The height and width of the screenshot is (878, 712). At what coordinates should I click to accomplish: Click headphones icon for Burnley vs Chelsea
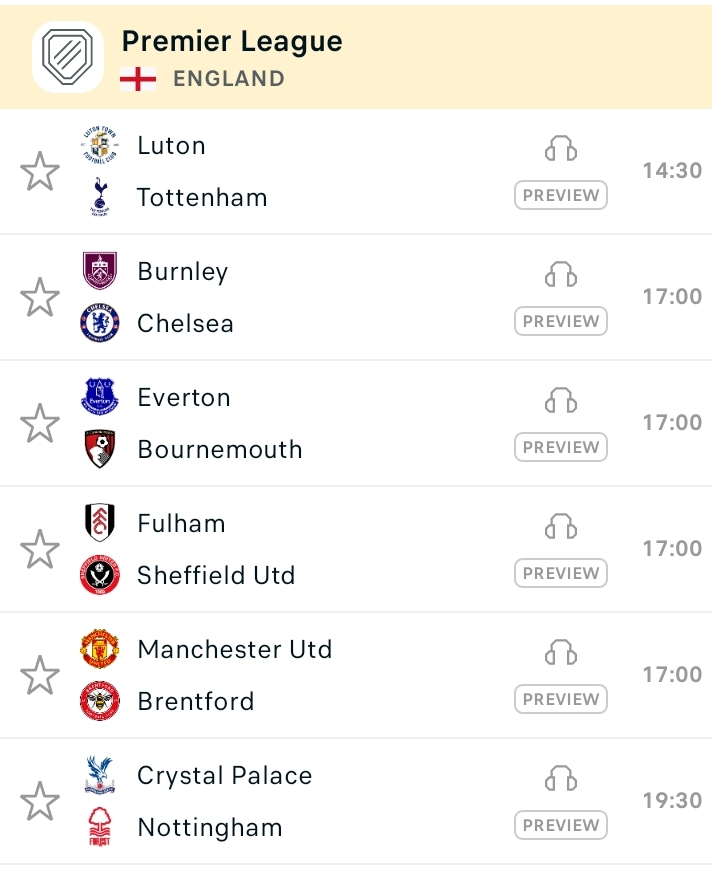561,274
